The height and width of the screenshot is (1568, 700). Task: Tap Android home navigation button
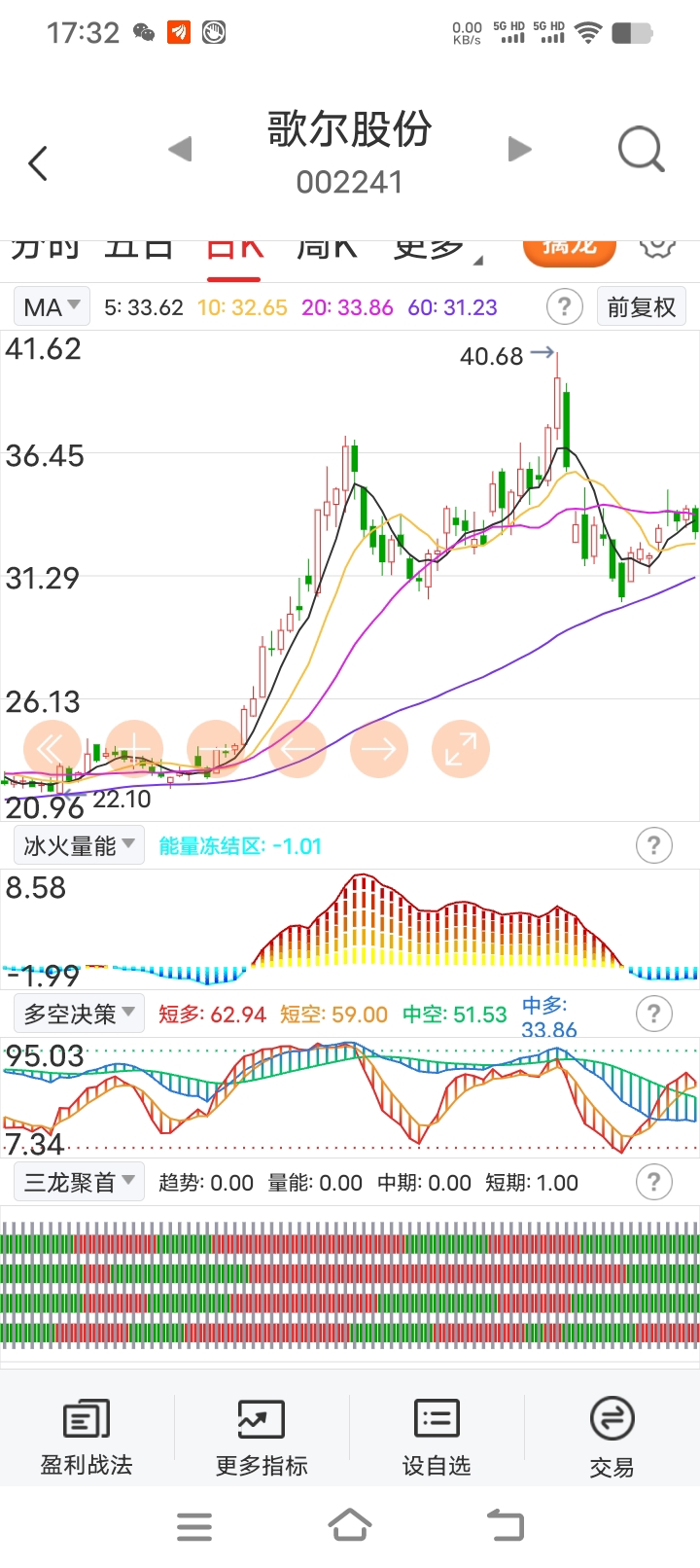click(x=350, y=1525)
